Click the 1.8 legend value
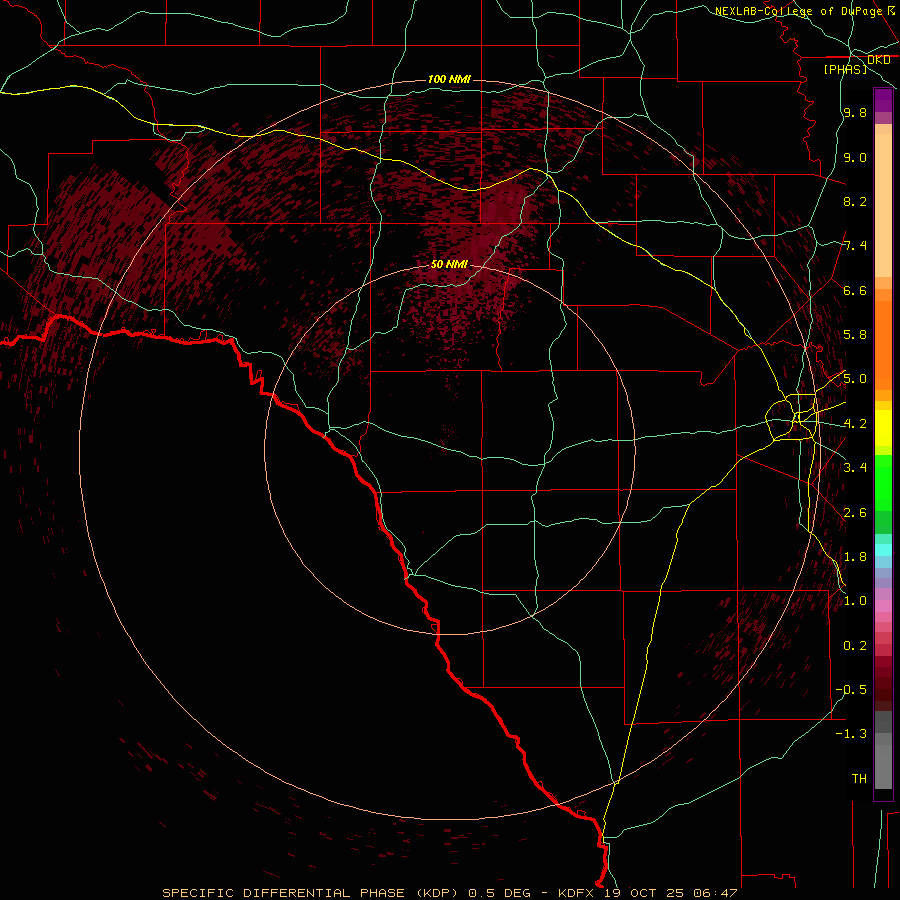Screen dimensions: 900x900 855,557
